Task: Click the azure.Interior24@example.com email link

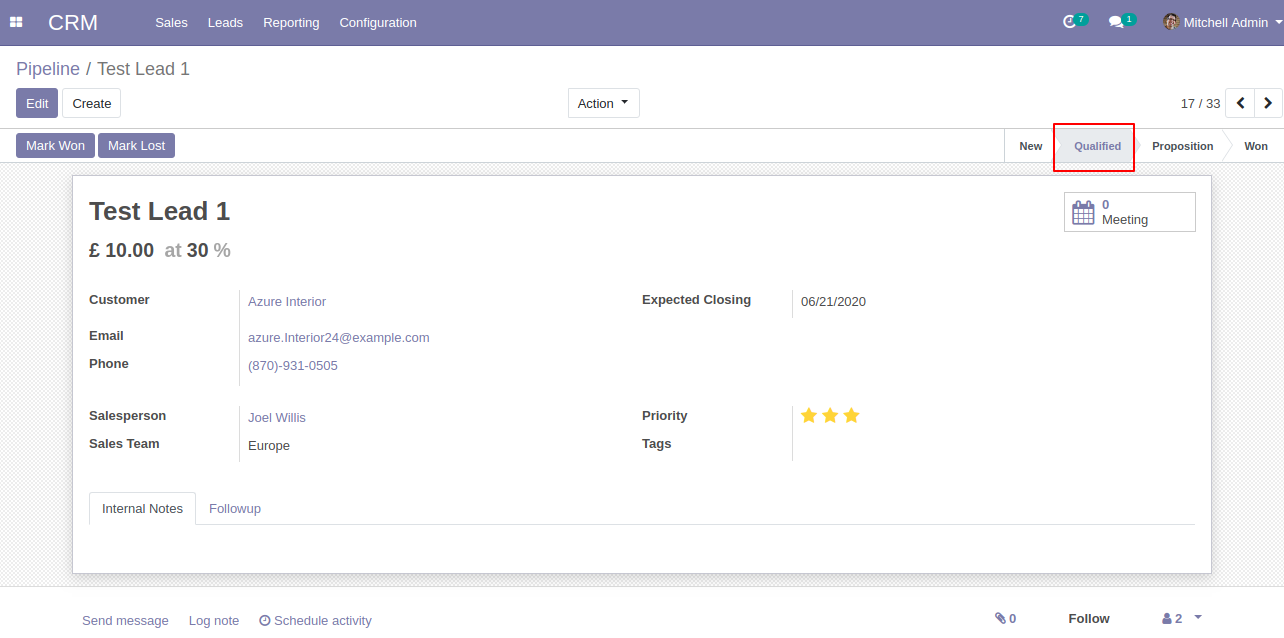Action: (x=339, y=337)
